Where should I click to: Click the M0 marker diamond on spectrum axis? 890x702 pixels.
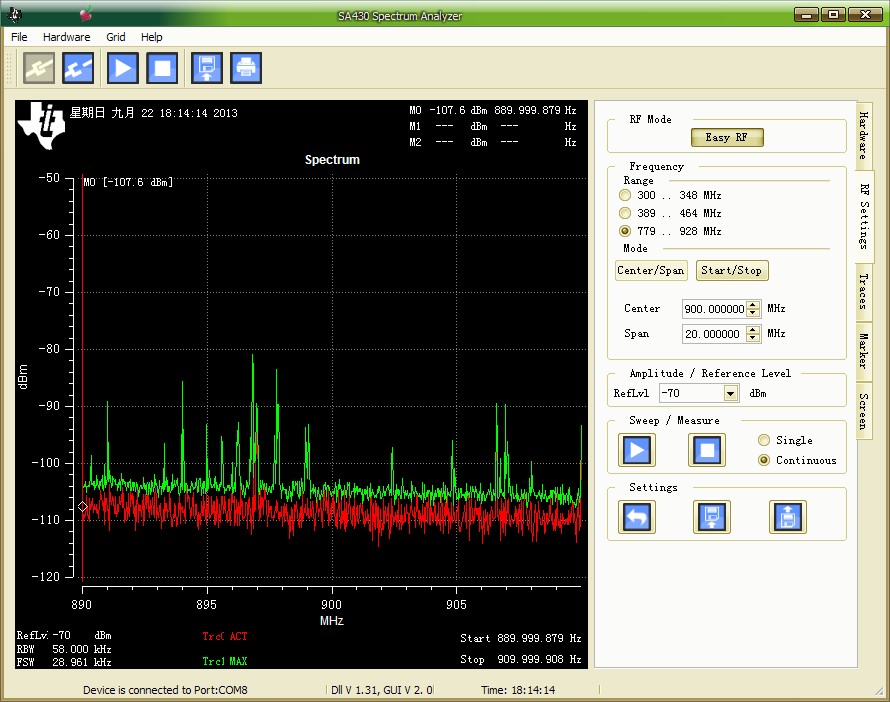click(83, 507)
